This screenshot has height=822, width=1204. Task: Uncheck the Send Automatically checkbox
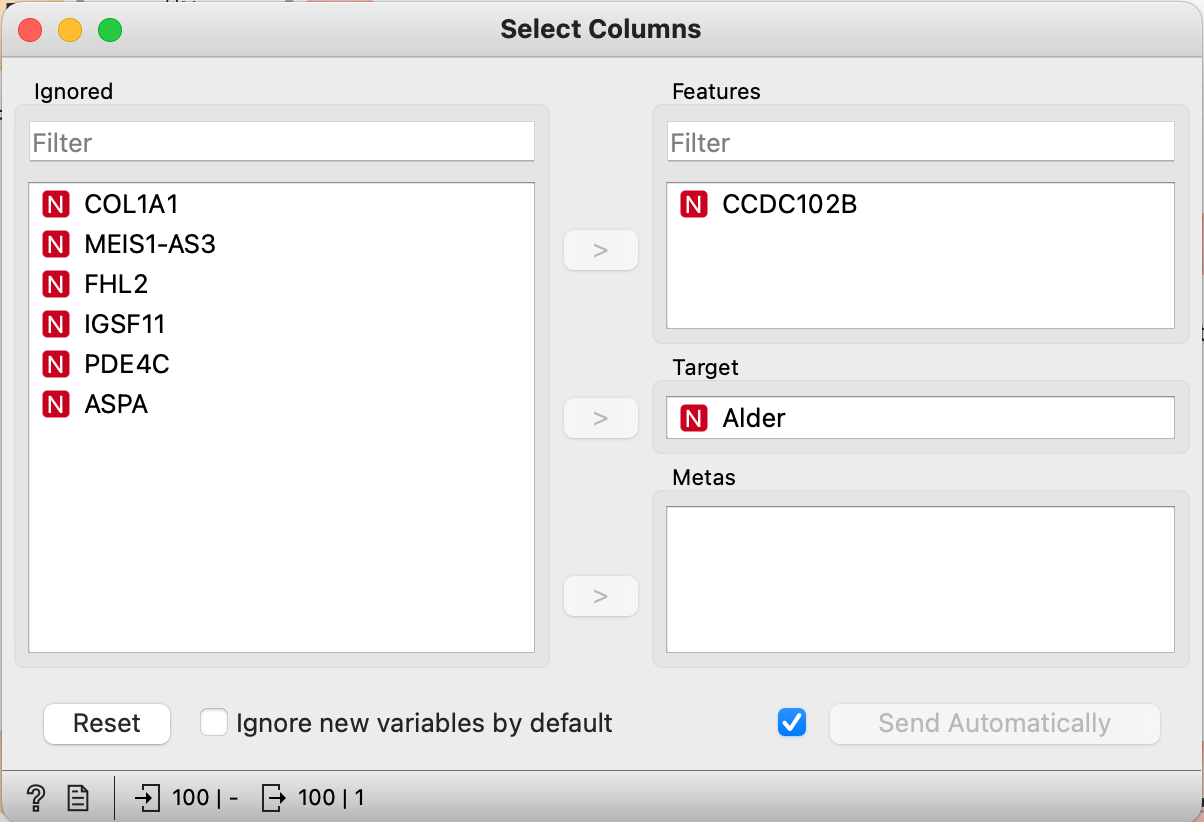(x=792, y=723)
